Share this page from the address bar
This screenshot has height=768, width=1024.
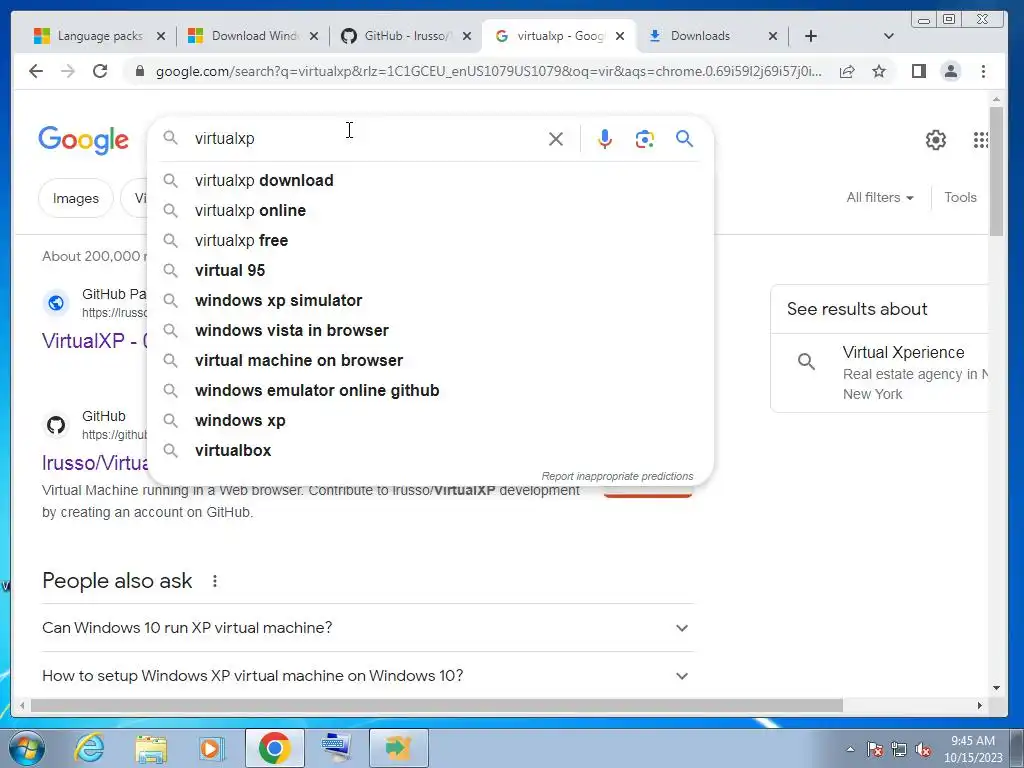[847, 71]
